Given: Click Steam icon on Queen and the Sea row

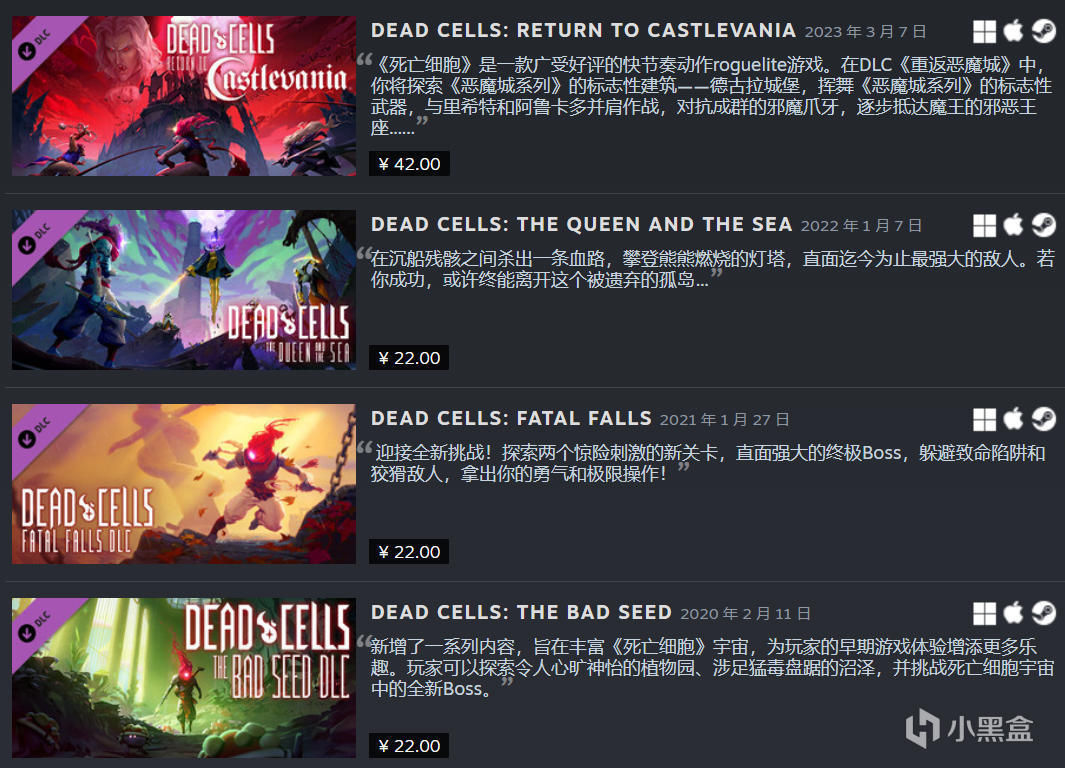Looking at the screenshot, I should [x=1044, y=225].
